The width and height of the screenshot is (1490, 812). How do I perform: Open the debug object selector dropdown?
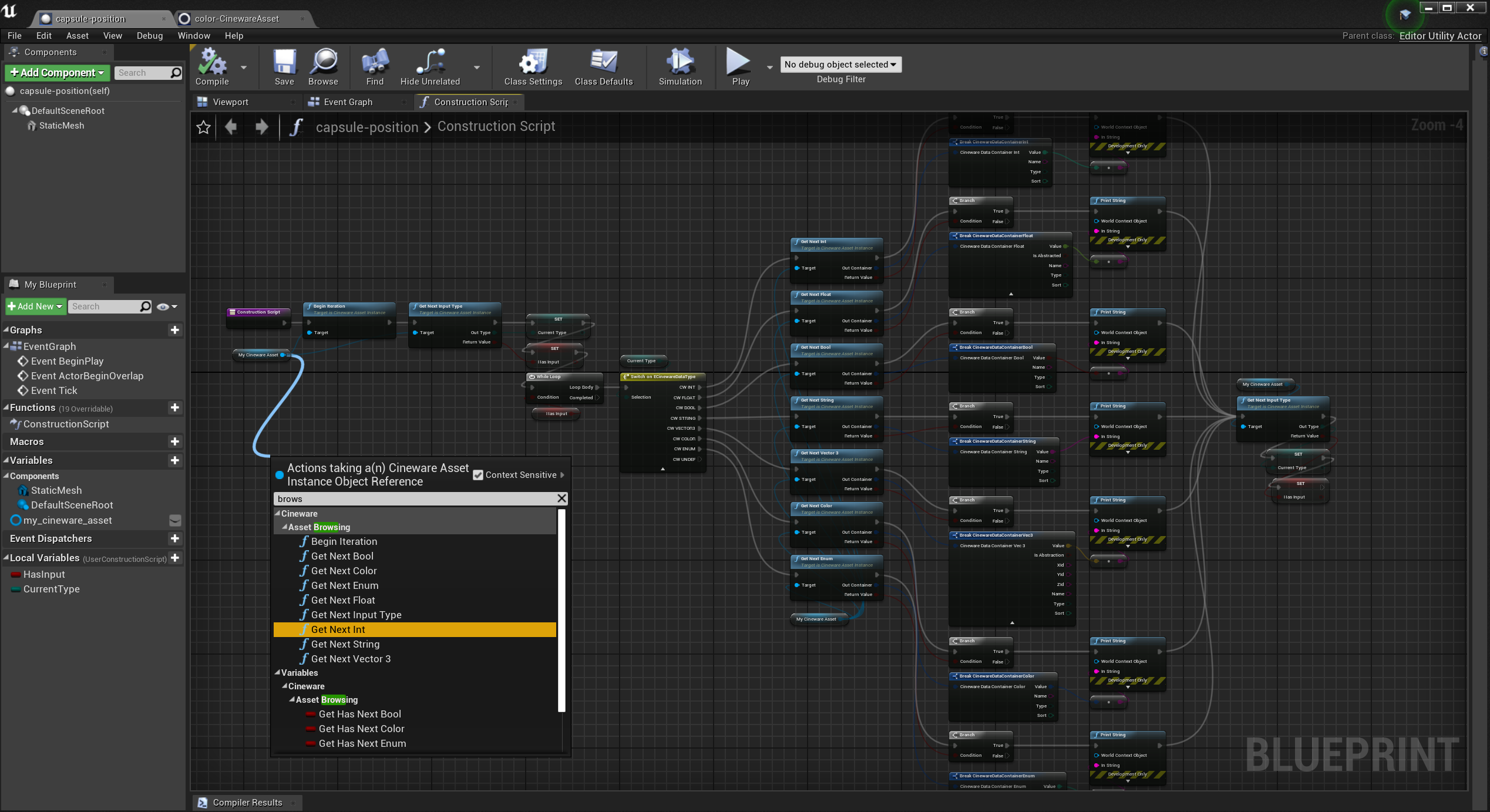[x=840, y=65]
